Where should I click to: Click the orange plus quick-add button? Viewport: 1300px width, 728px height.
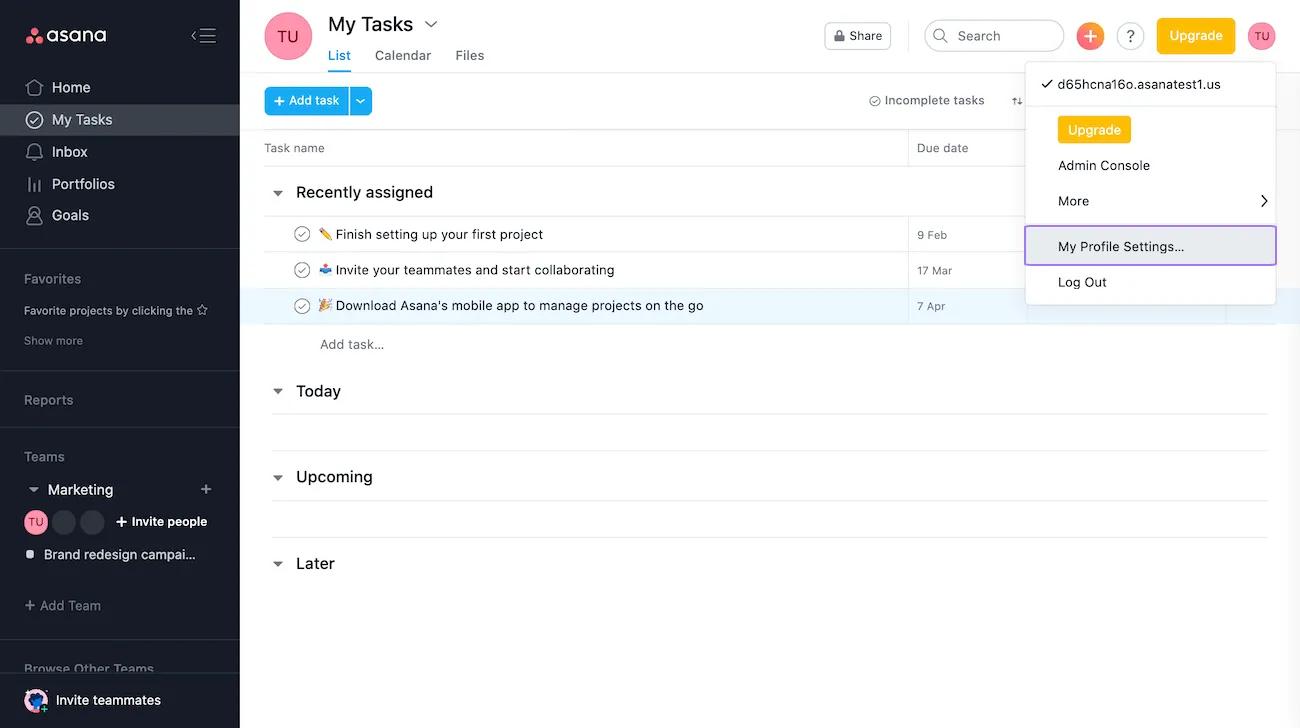pyautogui.click(x=1090, y=36)
